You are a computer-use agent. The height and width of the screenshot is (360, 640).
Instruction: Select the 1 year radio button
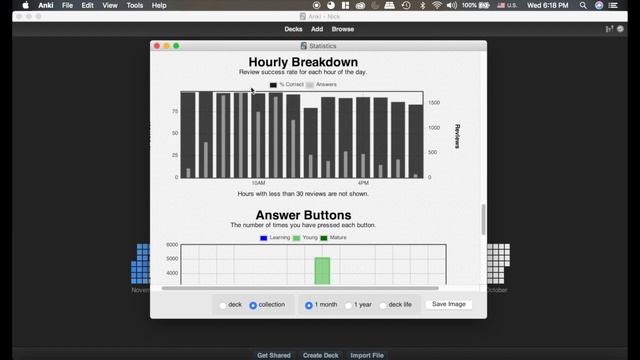pos(348,305)
